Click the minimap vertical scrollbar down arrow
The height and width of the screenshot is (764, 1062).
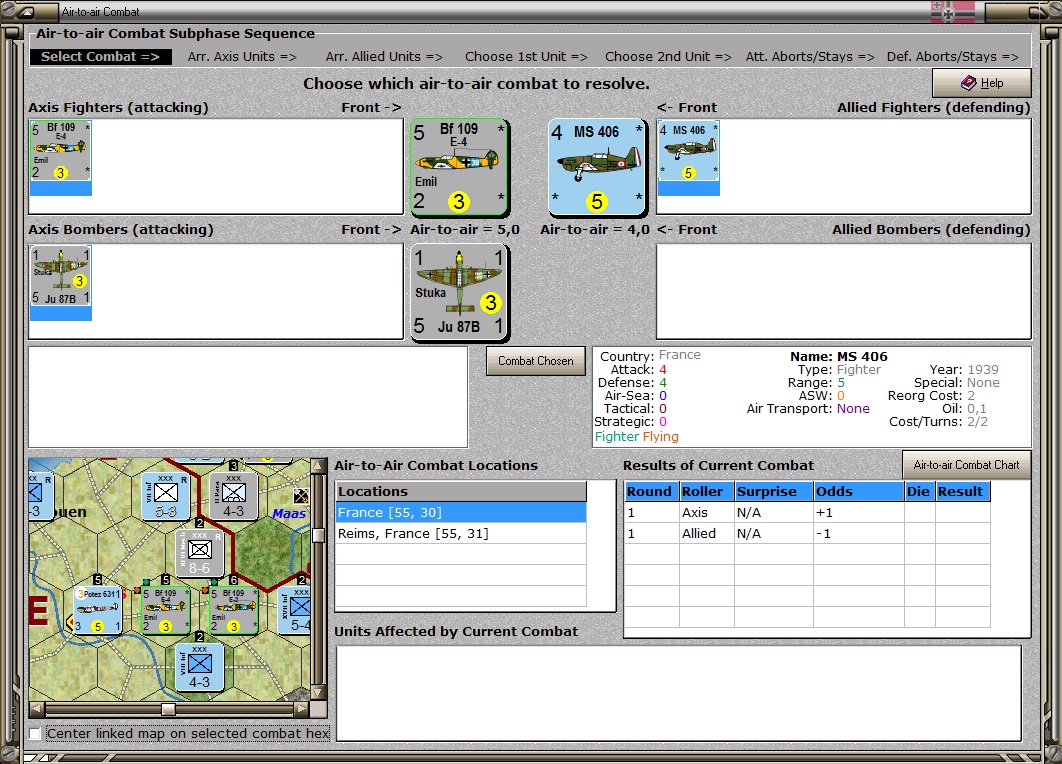(x=318, y=693)
